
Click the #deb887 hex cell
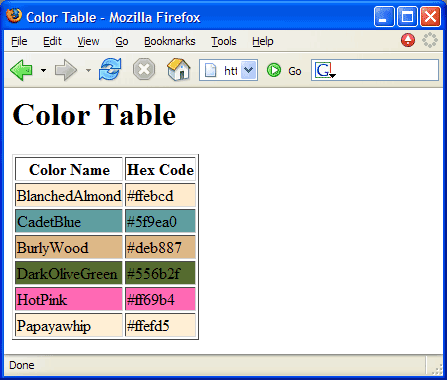tap(160, 247)
